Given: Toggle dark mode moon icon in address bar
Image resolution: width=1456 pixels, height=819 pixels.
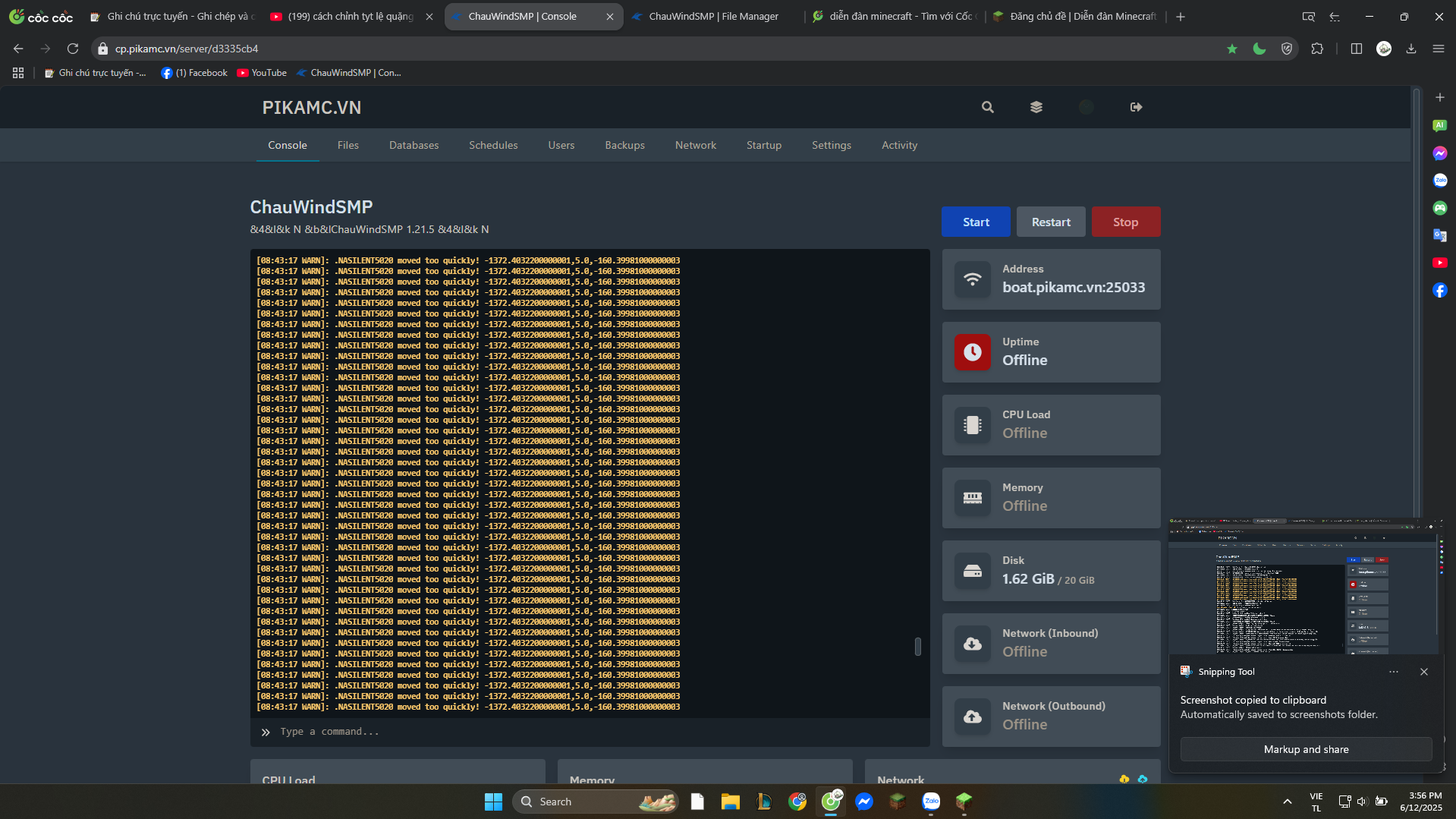Looking at the screenshot, I should point(1259,49).
